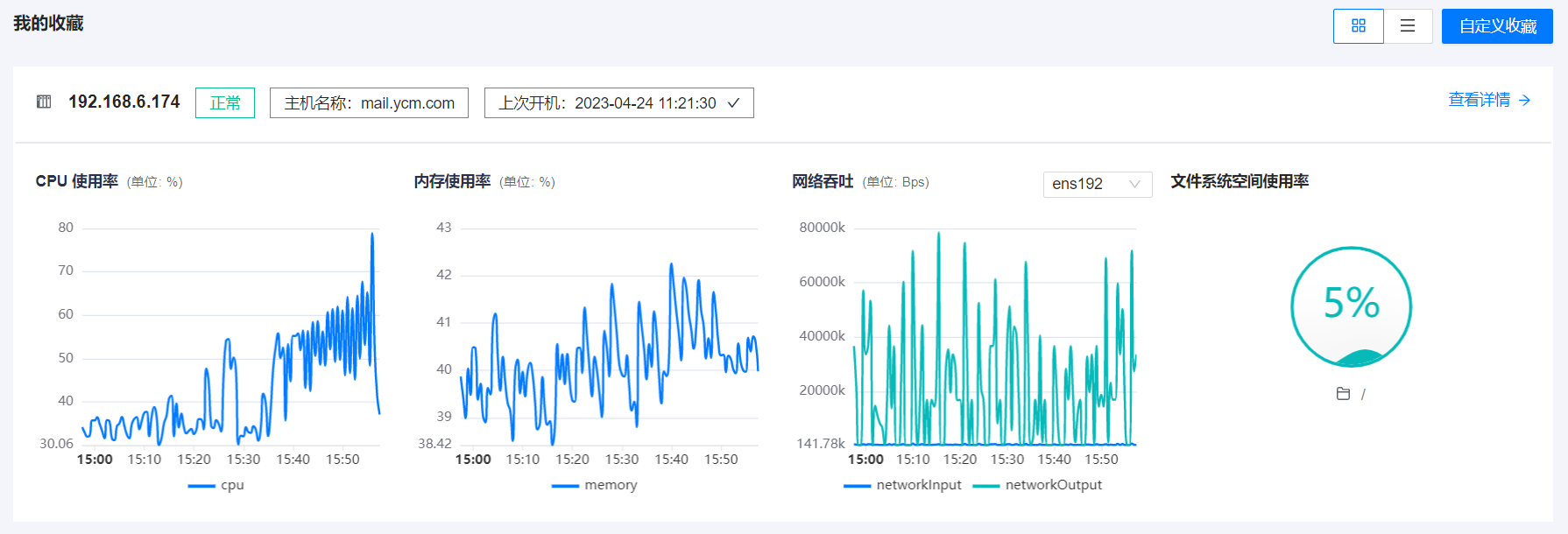The width and height of the screenshot is (1568, 534).
Task: Click the checkmark icon after last boot time
Action: click(x=734, y=102)
